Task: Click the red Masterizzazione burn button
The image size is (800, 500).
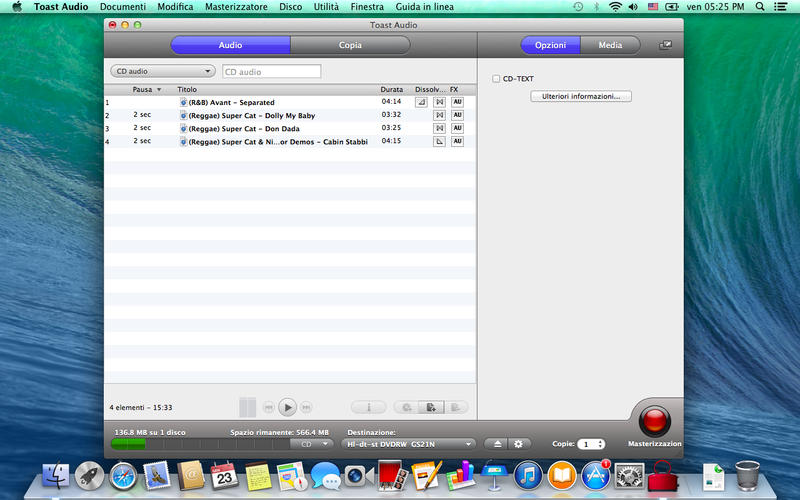Action: click(x=655, y=421)
